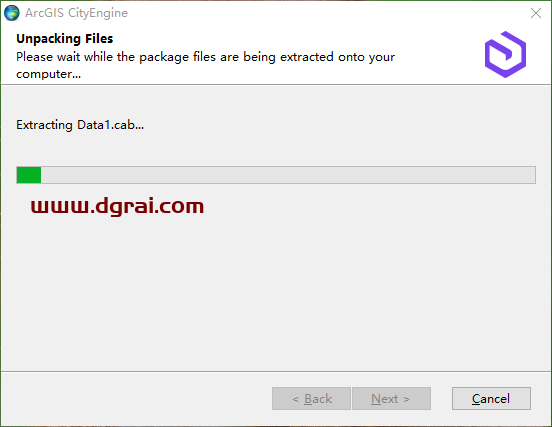Click the 'computer...' line in the header

[x=49, y=74]
